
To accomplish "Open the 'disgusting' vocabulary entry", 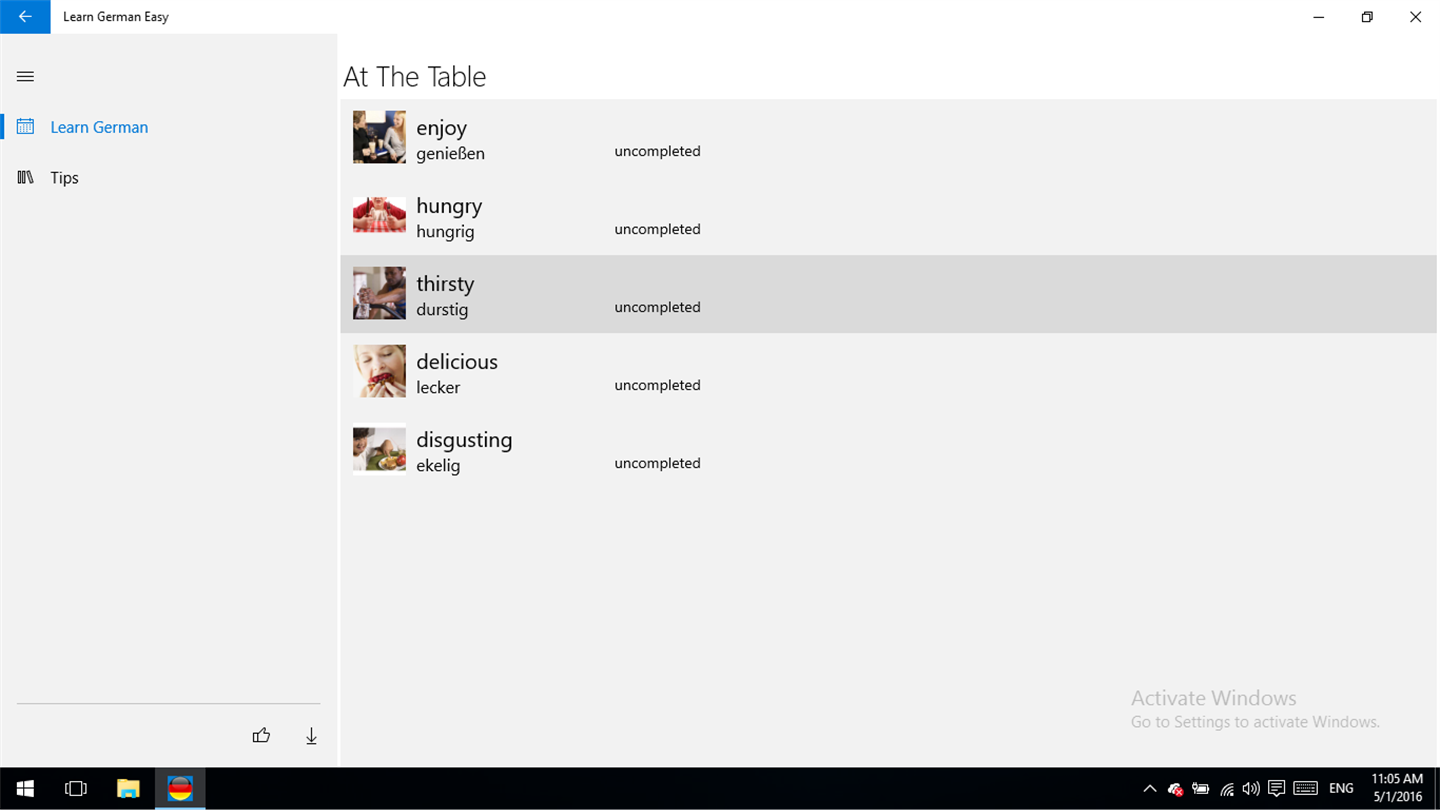I will pyautogui.click(x=464, y=450).
